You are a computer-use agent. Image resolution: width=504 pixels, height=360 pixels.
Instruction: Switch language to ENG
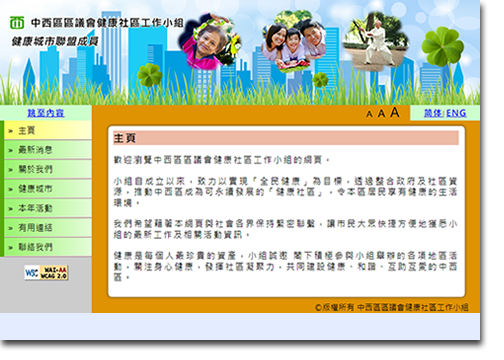pyautogui.click(x=456, y=113)
